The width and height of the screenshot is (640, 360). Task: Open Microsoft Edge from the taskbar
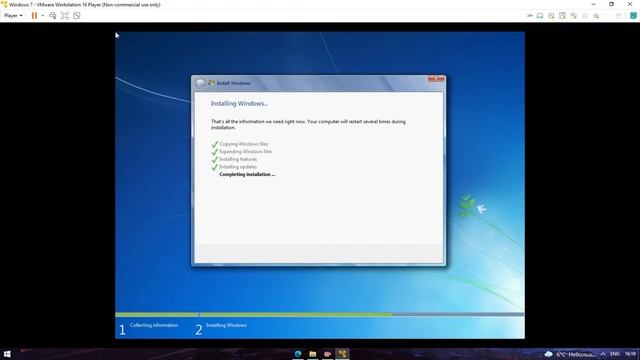click(298, 354)
